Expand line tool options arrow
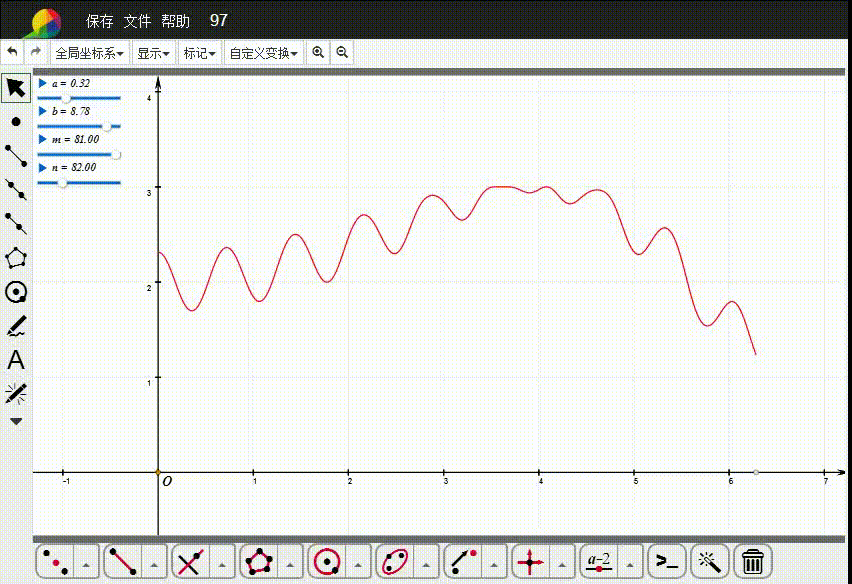 click(x=154, y=563)
